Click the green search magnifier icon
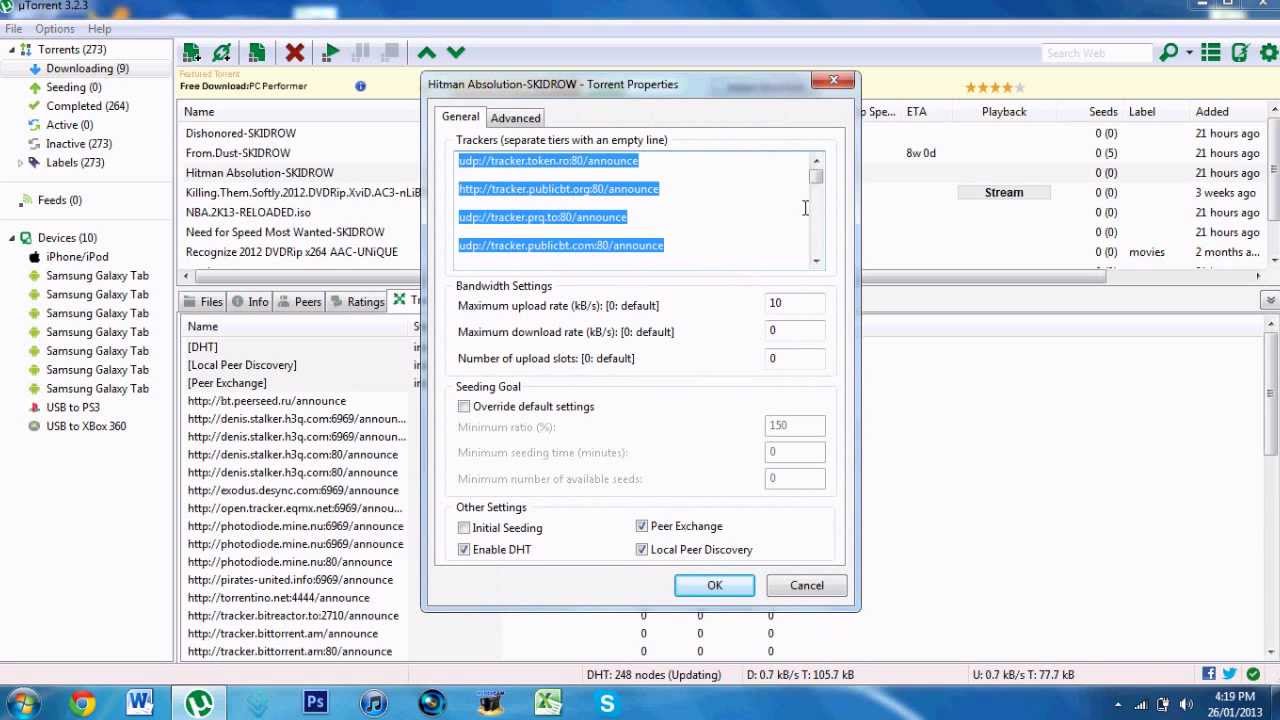The height and width of the screenshot is (720, 1280). 1168,53
